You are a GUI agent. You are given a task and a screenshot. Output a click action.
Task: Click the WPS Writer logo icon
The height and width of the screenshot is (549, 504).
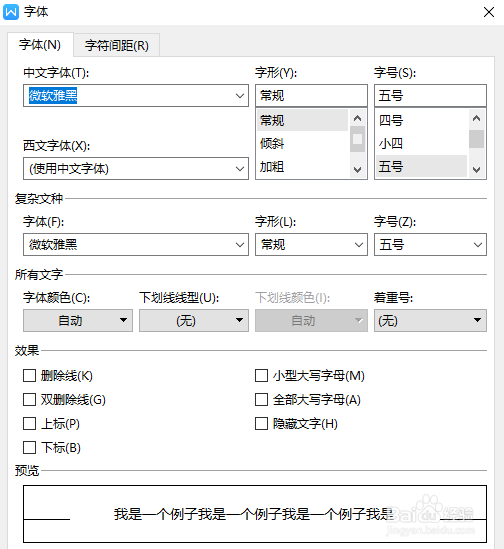tap(11, 12)
